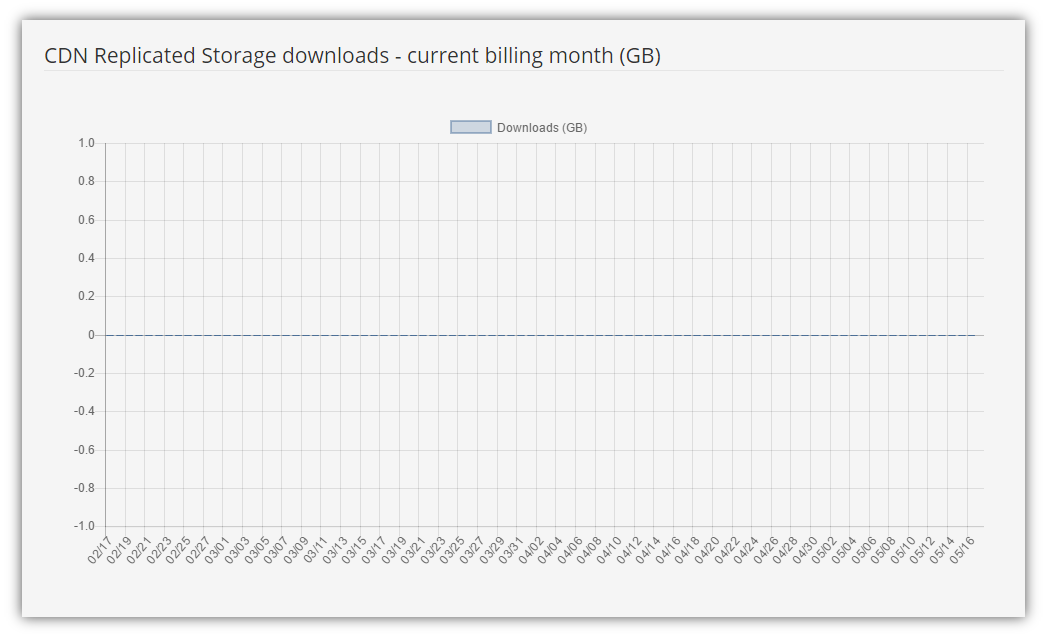Click the CDN Replicated Storage downloads heading
This screenshot has height=634, width=1047.
pyautogui.click(x=352, y=56)
